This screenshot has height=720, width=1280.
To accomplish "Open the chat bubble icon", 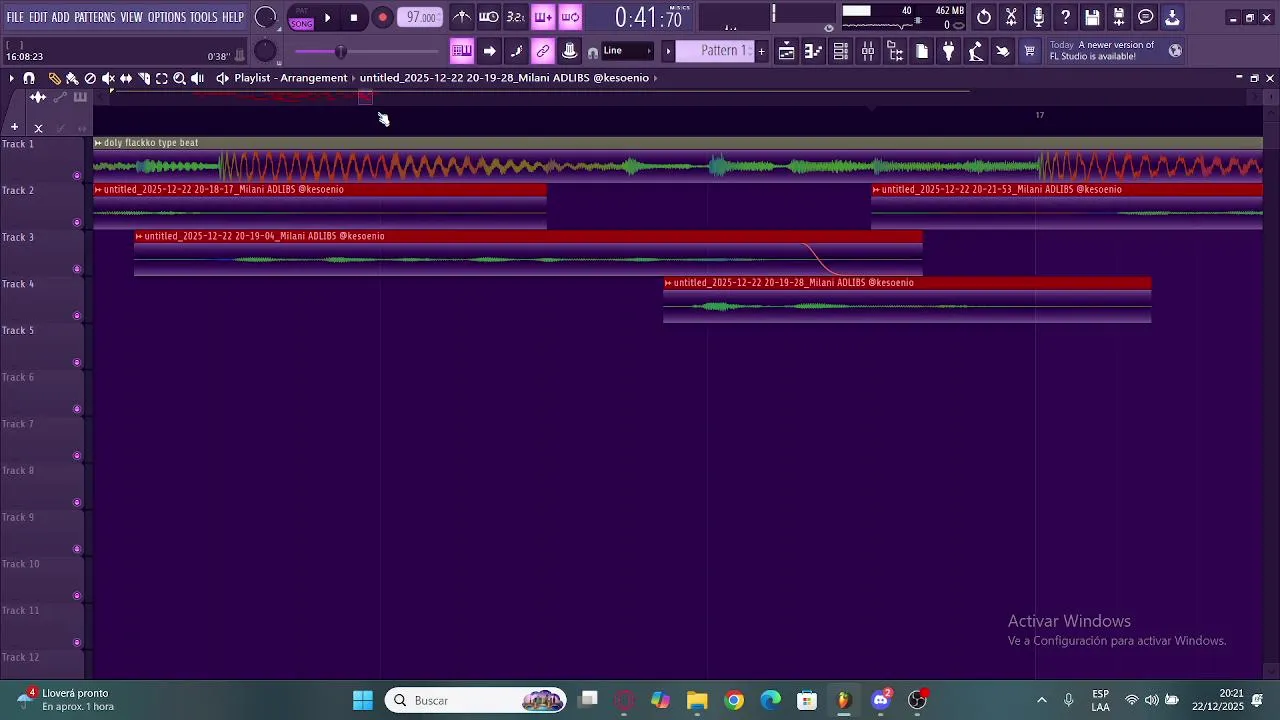I will tap(1146, 17).
